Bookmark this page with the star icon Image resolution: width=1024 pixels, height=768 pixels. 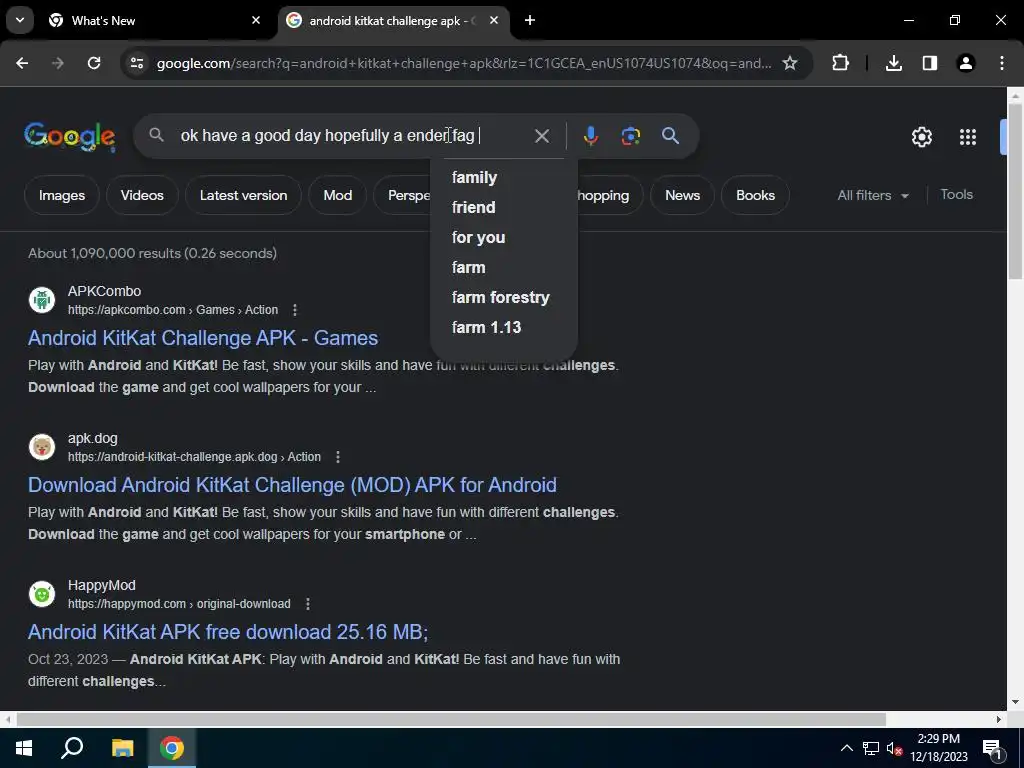(x=790, y=63)
